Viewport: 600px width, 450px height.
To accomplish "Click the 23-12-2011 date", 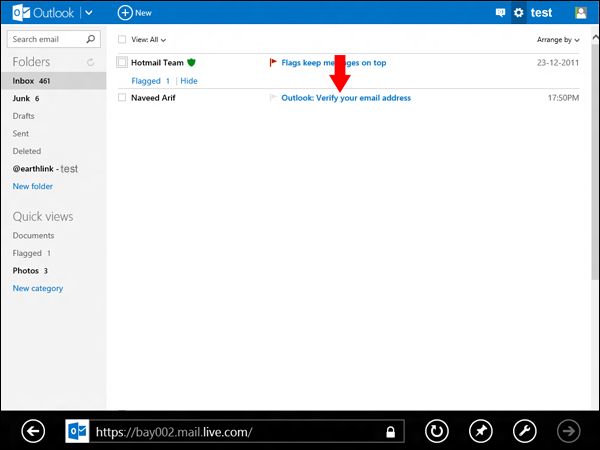I will 558,63.
